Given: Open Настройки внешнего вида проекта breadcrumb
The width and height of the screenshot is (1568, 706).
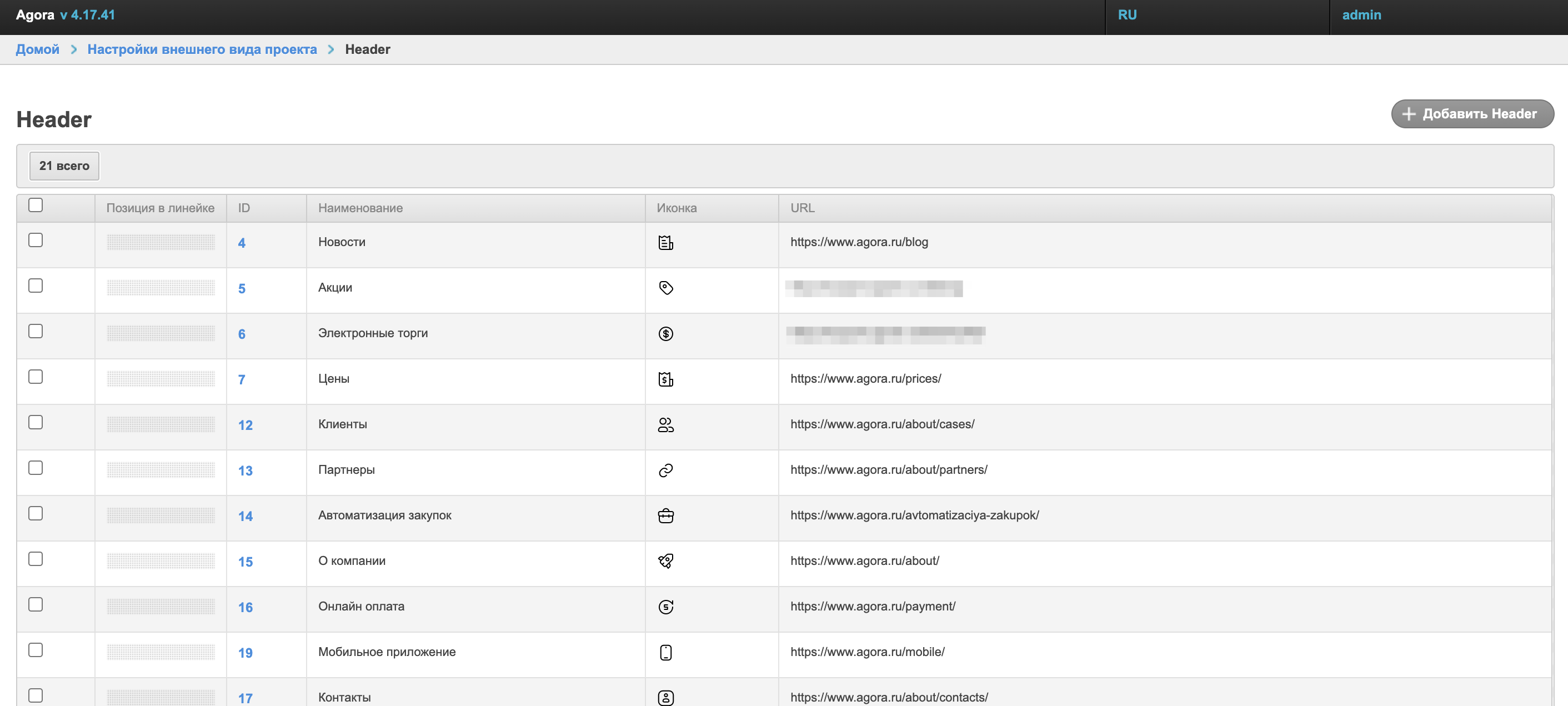Looking at the screenshot, I should [202, 49].
